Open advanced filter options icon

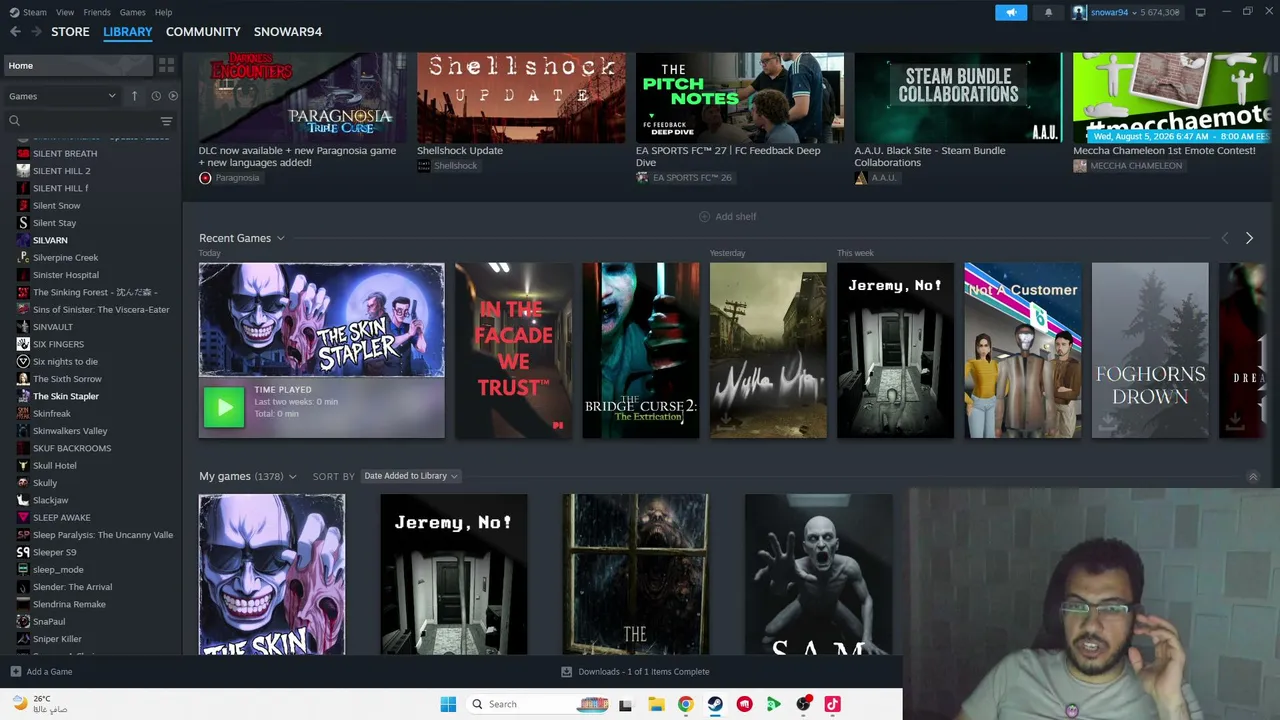pyautogui.click(x=166, y=121)
